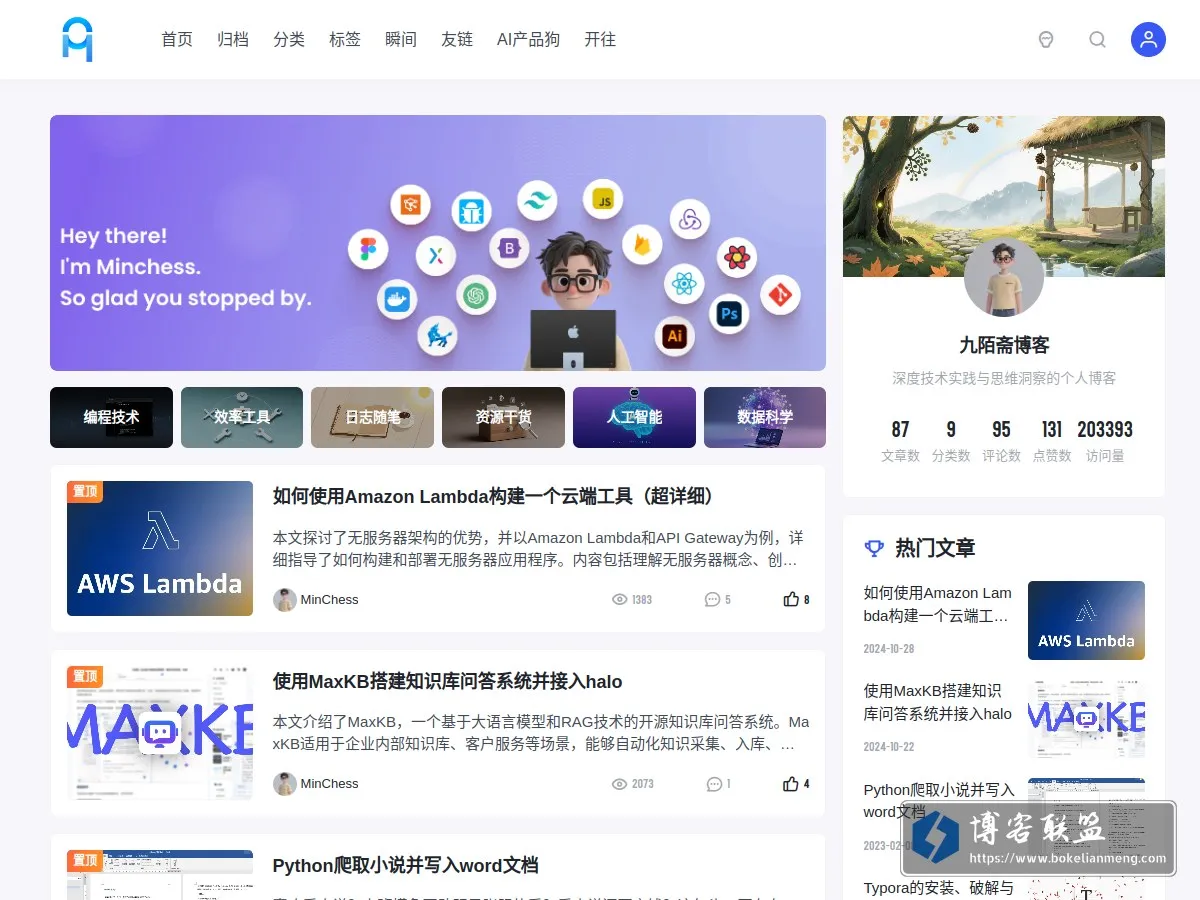Viewport: 1200px width, 900px height.
Task: Open the 开往 nav link
Action: pyautogui.click(x=600, y=40)
